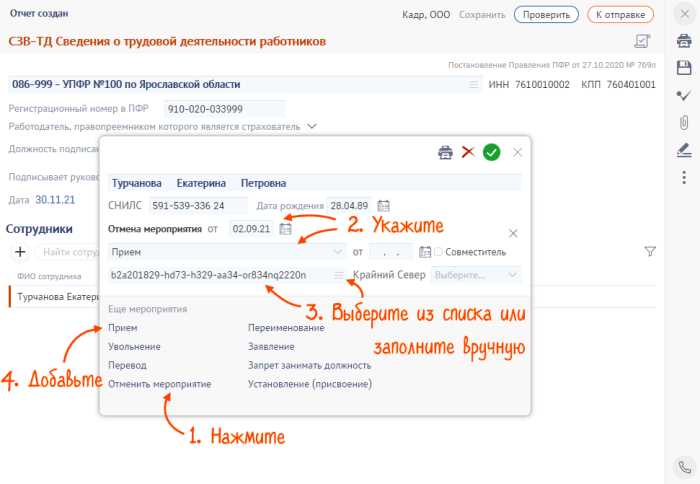Add an Увольнение event

click(134, 346)
